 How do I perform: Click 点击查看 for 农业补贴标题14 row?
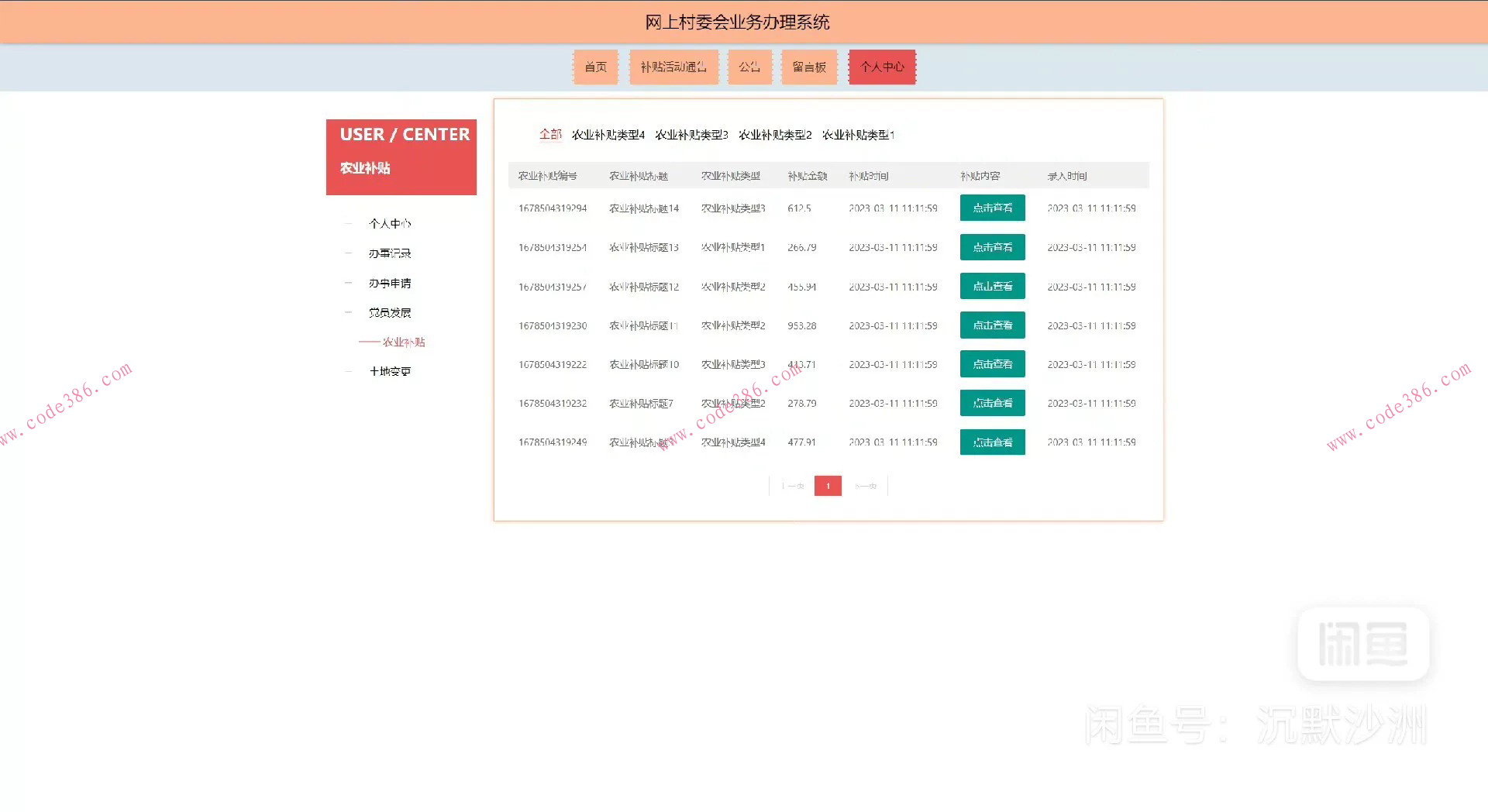(x=992, y=208)
